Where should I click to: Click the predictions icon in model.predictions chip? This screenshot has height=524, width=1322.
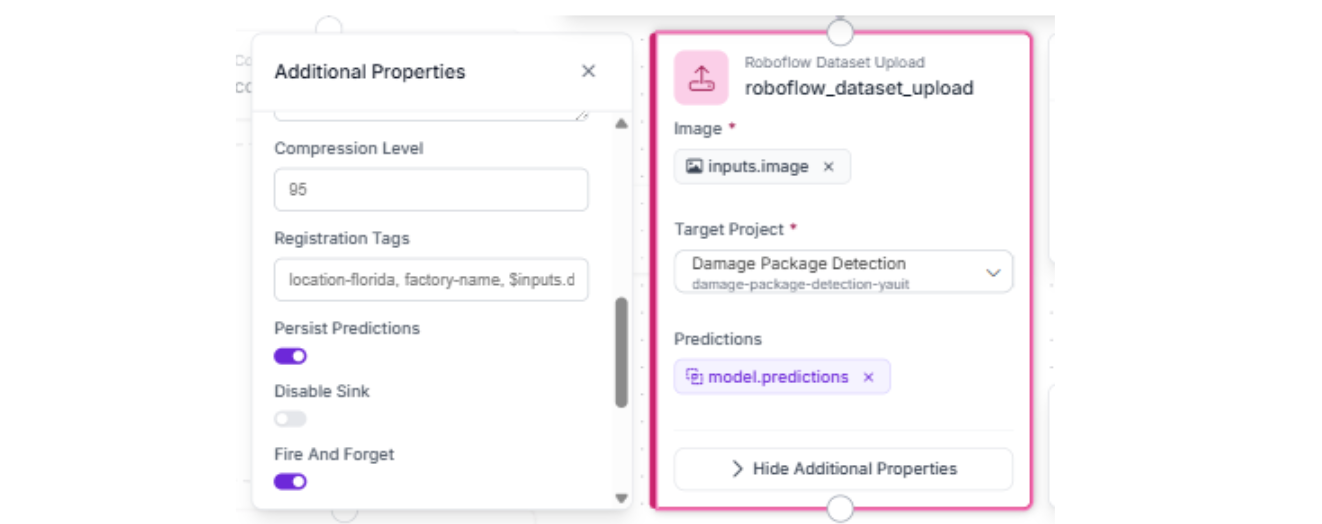[x=694, y=377]
